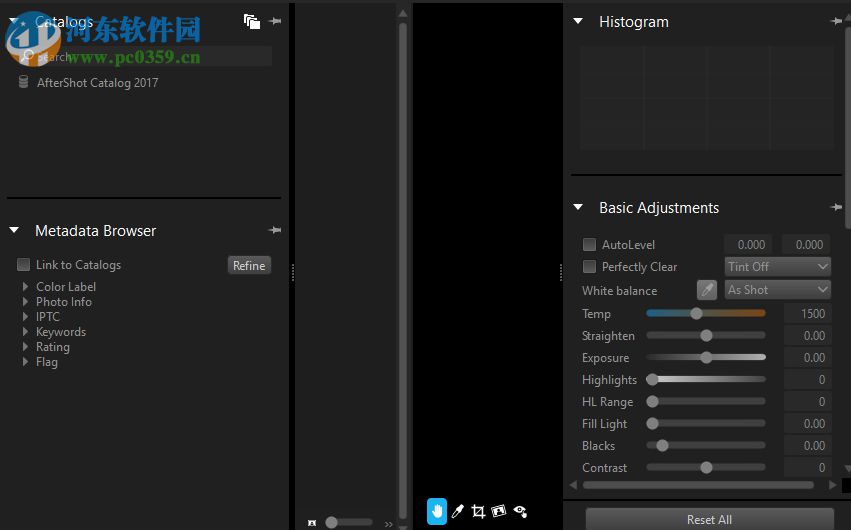Image resolution: width=851 pixels, height=530 pixels.
Task: Collapse the Basic Adjustments panel
Action: 578,207
